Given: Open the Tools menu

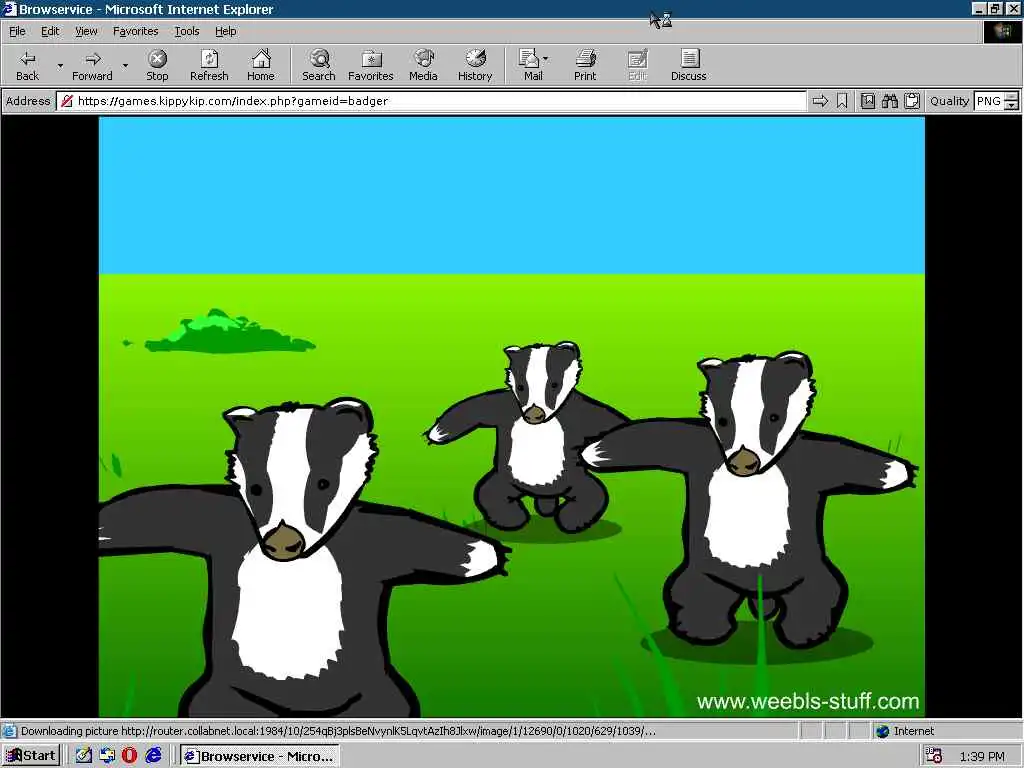Looking at the screenshot, I should 186,31.
